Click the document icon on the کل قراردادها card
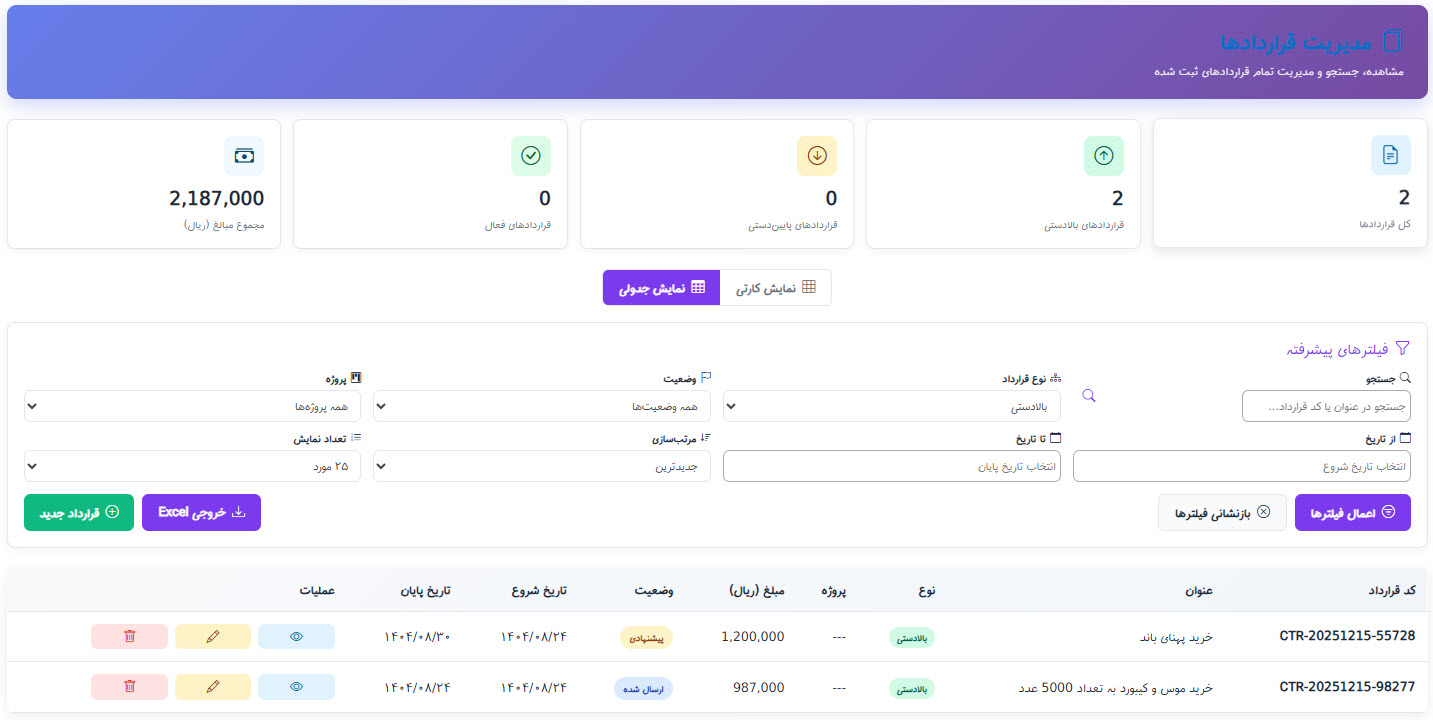The width and height of the screenshot is (1433, 720). click(x=1390, y=156)
